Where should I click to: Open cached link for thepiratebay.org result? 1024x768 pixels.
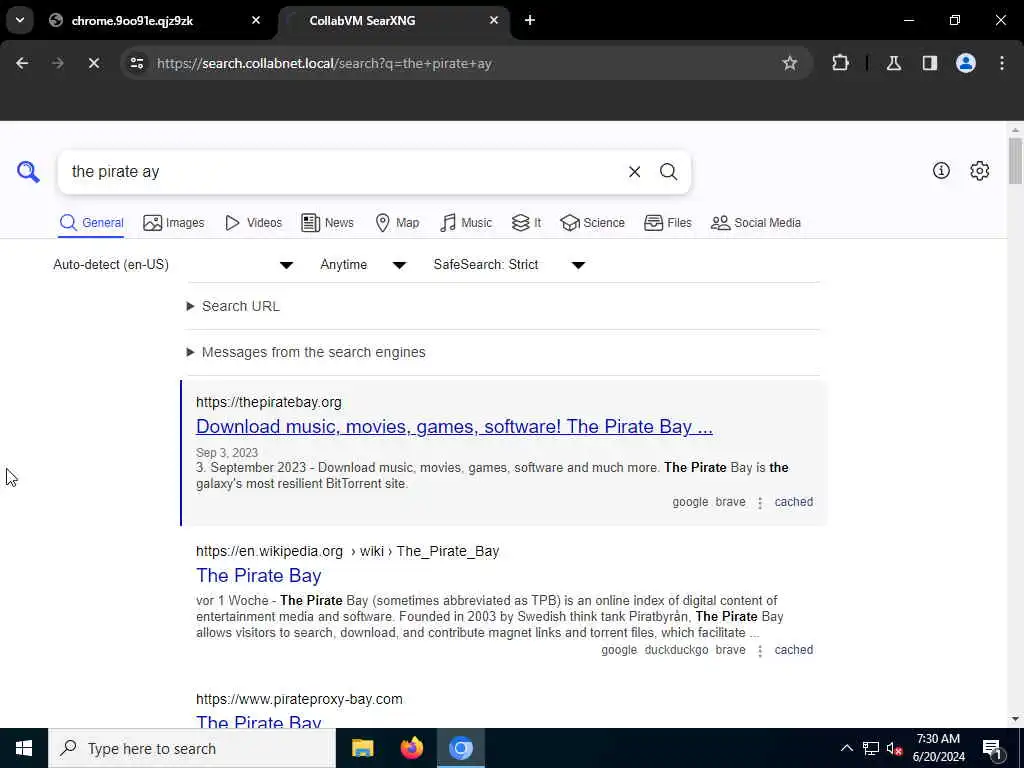coord(793,502)
